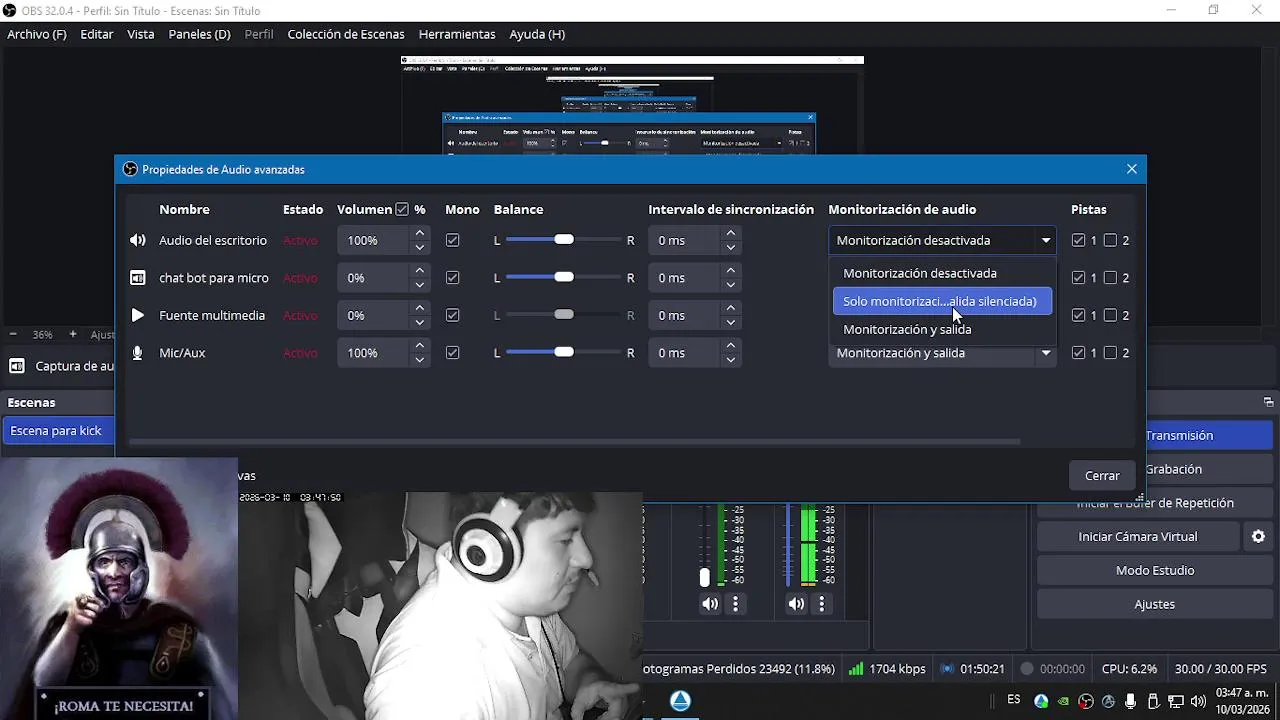Close the Propiedades de Audio avanzadas dialog
Image resolution: width=1280 pixels, height=720 pixels.
click(x=1132, y=169)
